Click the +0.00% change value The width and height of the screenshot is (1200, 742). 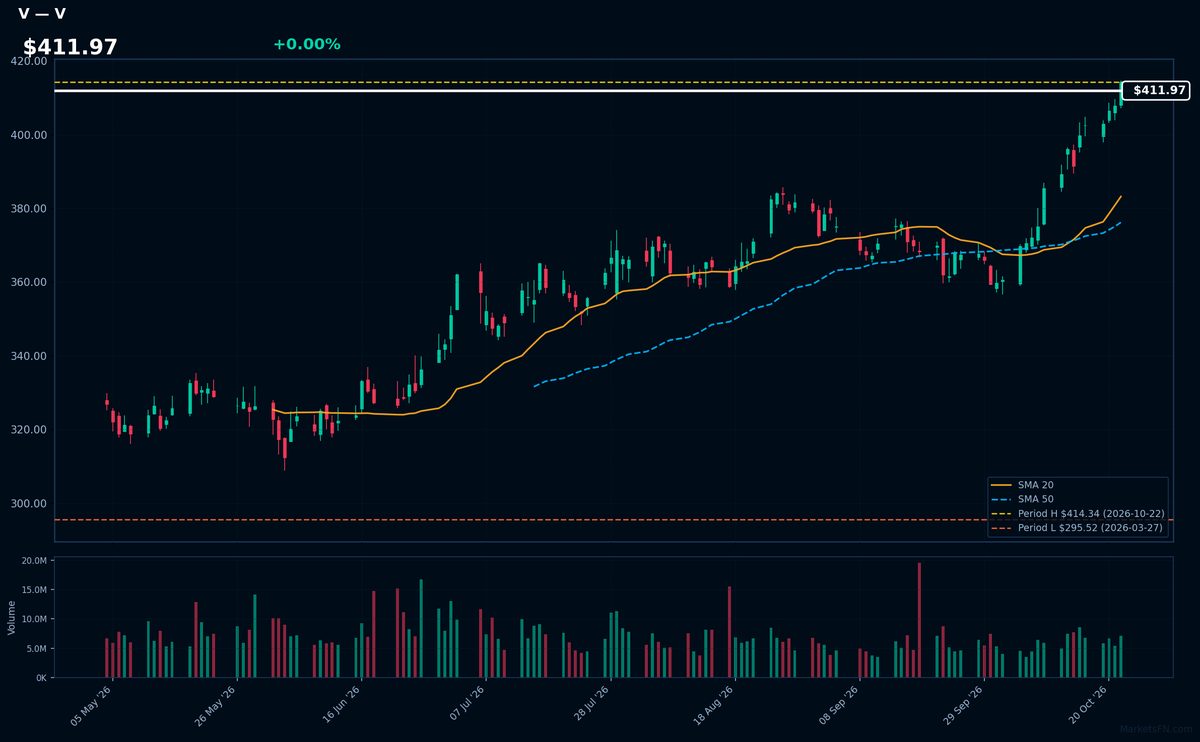click(x=307, y=44)
